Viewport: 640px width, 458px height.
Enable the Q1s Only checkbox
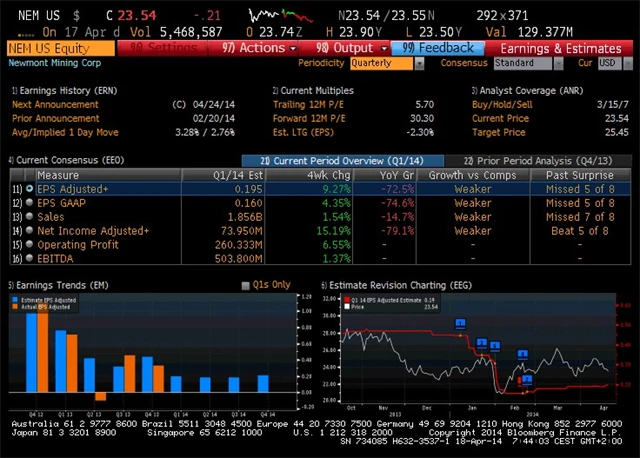coord(246,285)
